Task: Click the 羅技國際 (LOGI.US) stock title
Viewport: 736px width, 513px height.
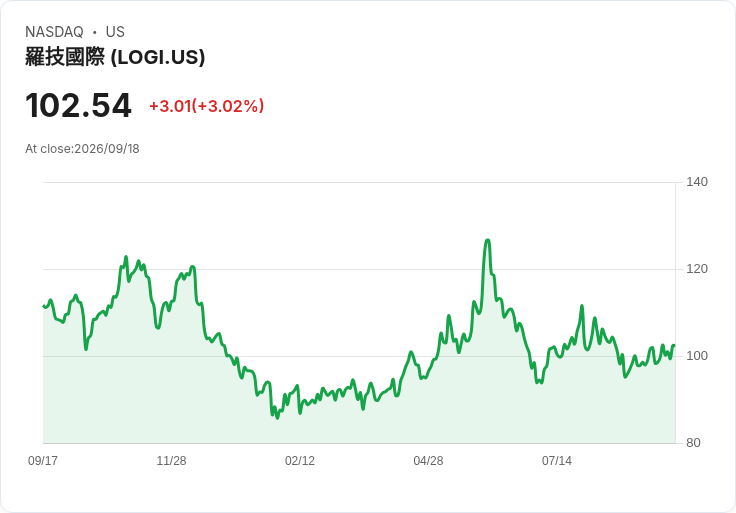Action: coord(115,57)
